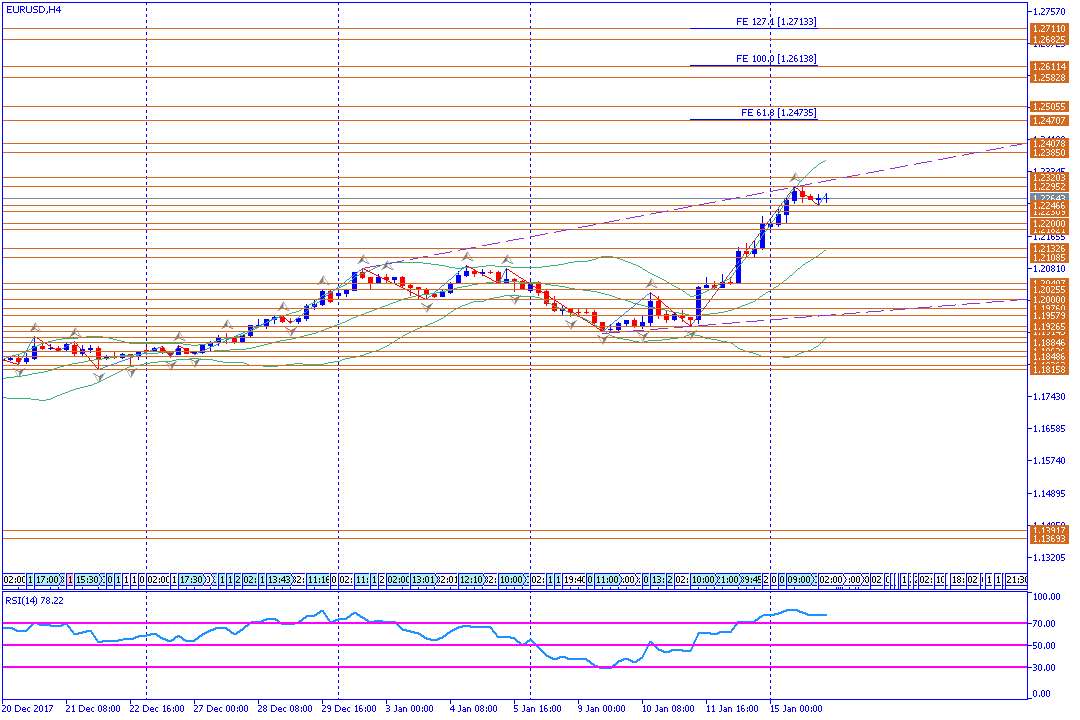The height and width of the screenshot is (720, 1080).
Task: Click the 1.22466 orange price tag
Action: [x=1049, y=206]
